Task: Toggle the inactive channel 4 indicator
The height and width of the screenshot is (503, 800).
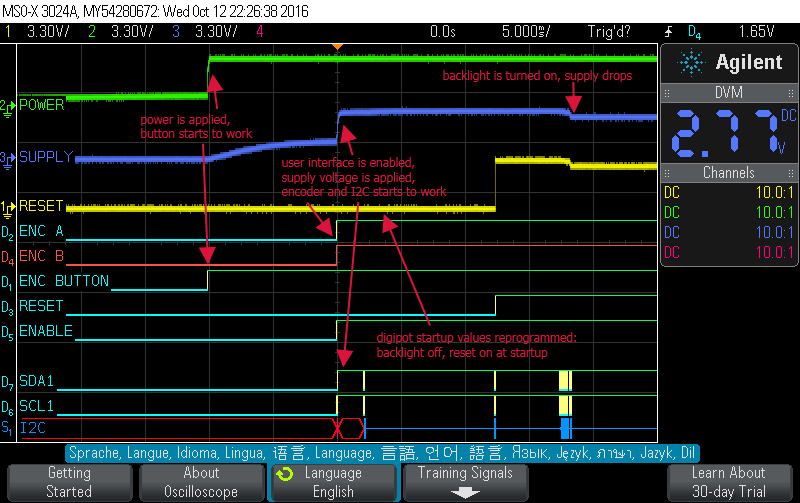Action: 260,31
